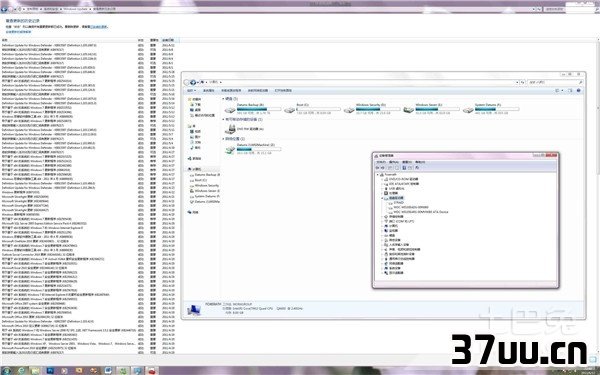Open the DVD RW drive icon
Screen dimensions: 600x375
(x=230, y=129)
